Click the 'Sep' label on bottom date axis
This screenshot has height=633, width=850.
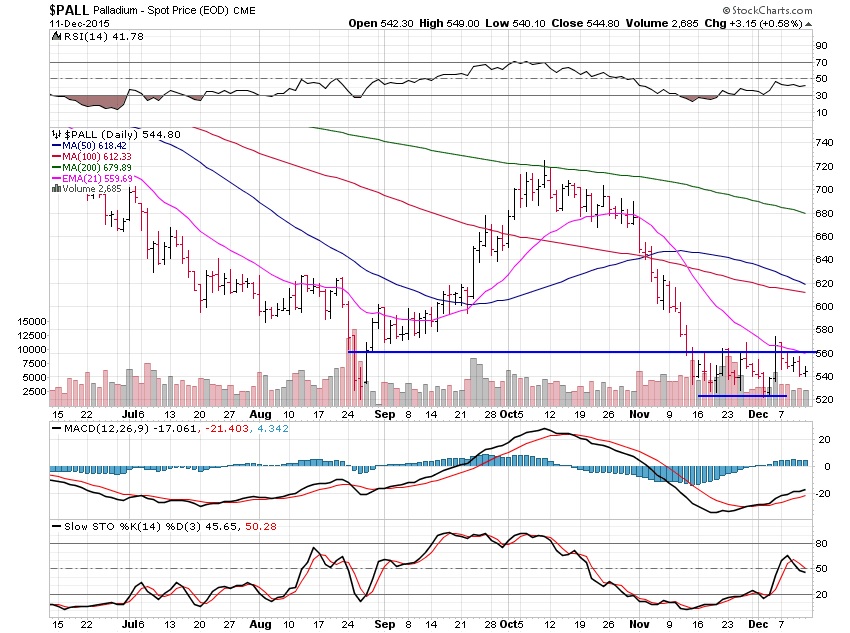385,624
